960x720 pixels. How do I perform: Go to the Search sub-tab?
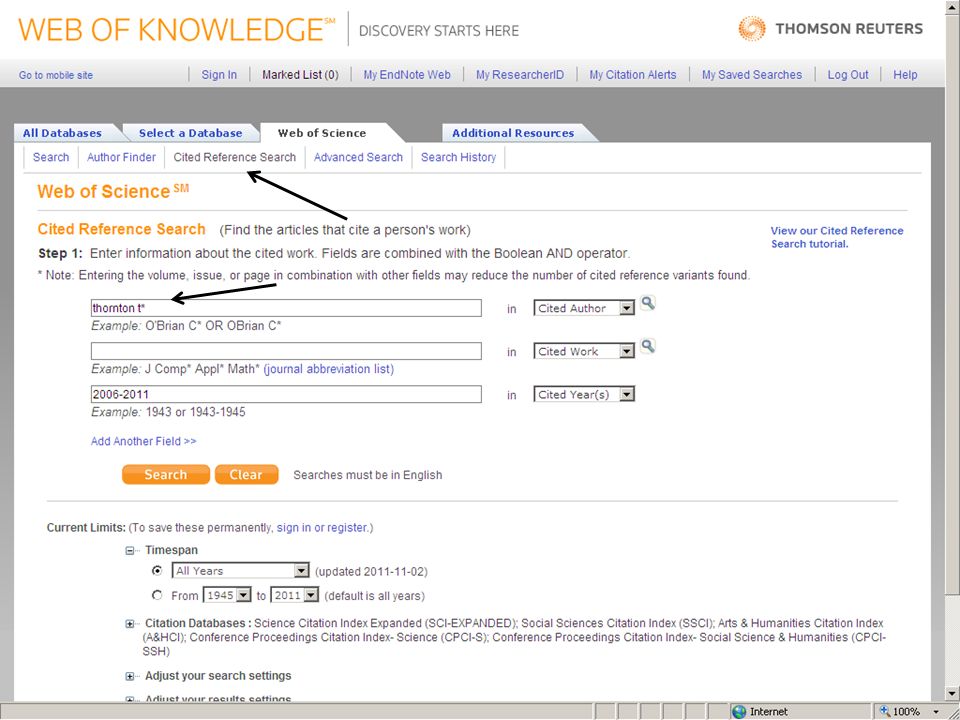click(51, 157)
